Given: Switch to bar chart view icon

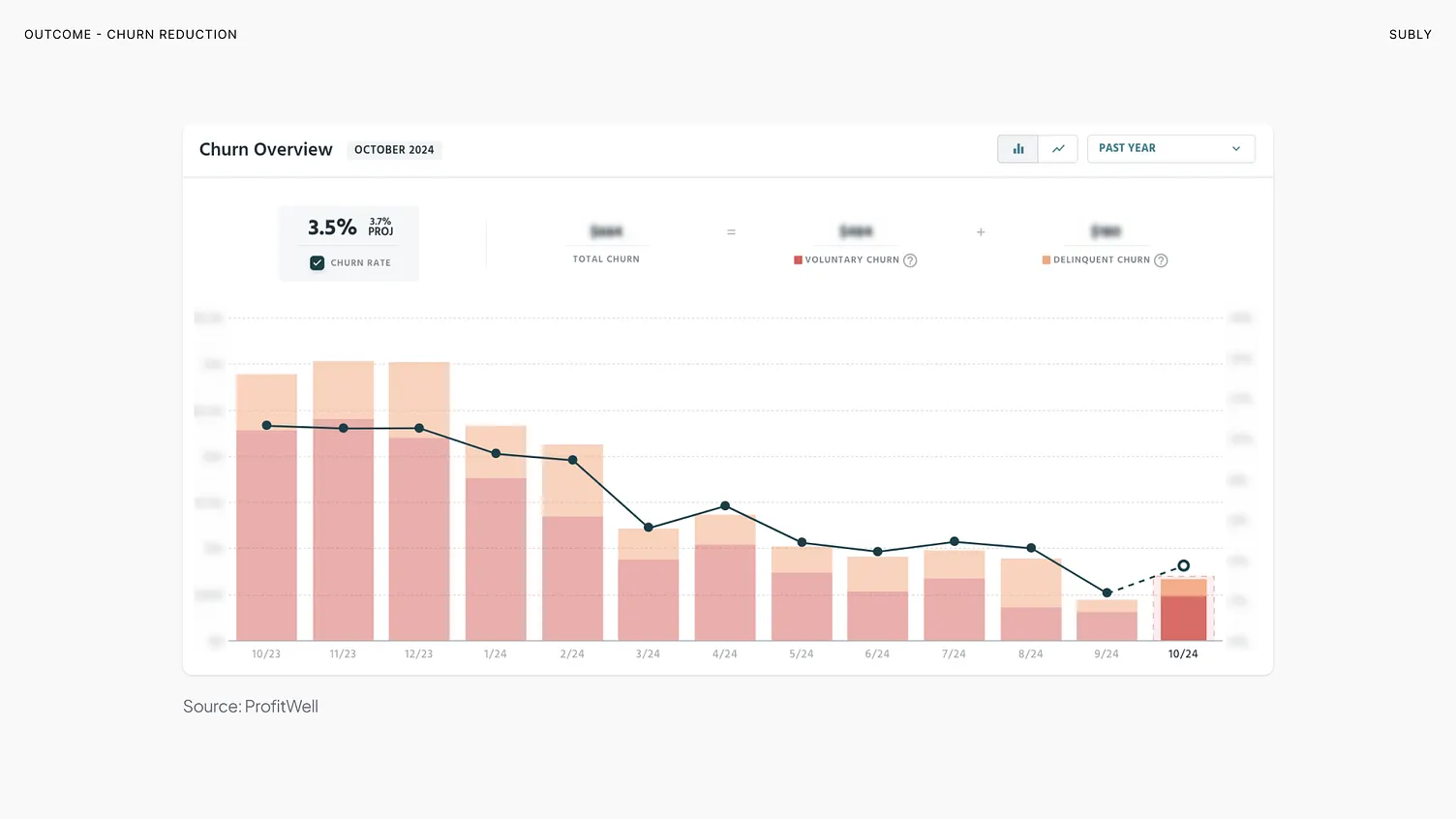Looking at the screenshot, I should click(1017, 149).
